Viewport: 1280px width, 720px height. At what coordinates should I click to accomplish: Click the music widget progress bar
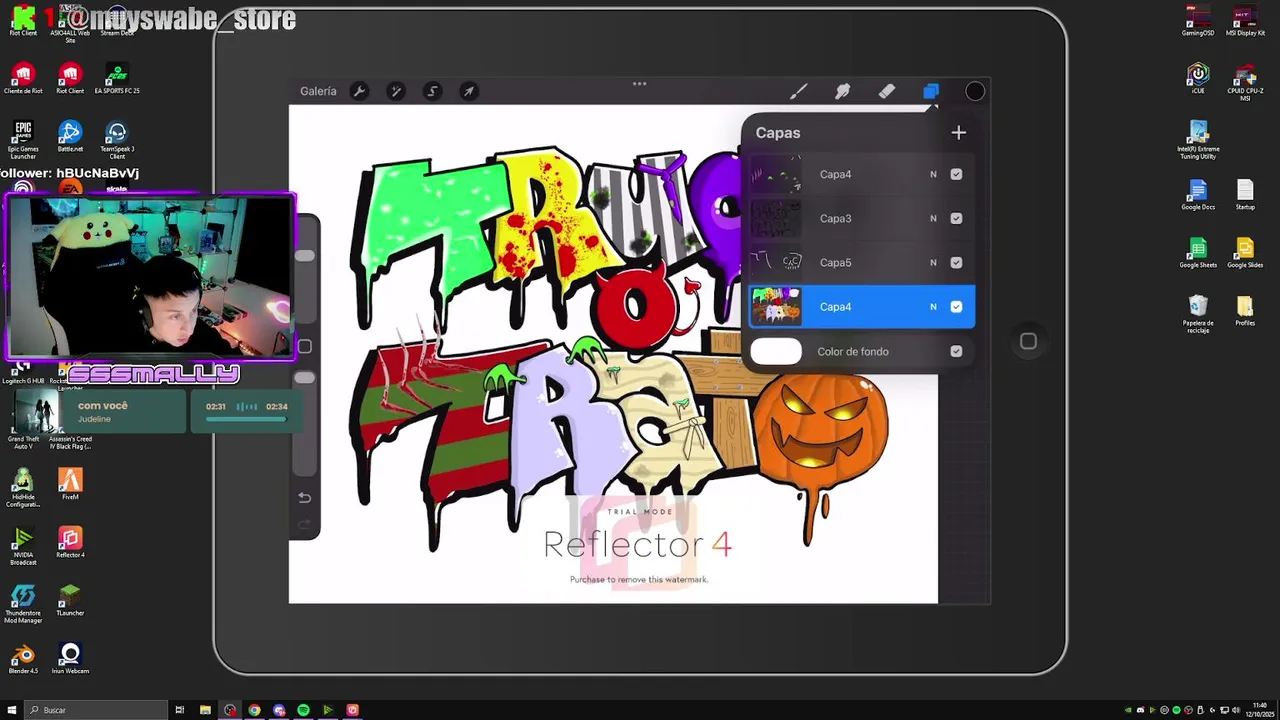[x=246, y=419]
